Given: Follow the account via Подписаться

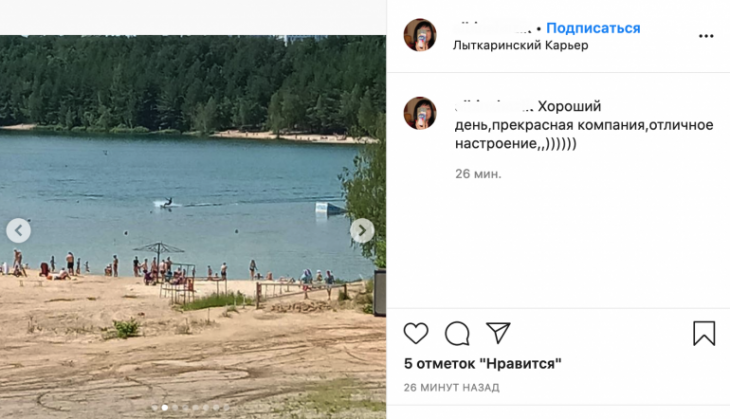Looking at the screenshot, I should pos(593,28).
